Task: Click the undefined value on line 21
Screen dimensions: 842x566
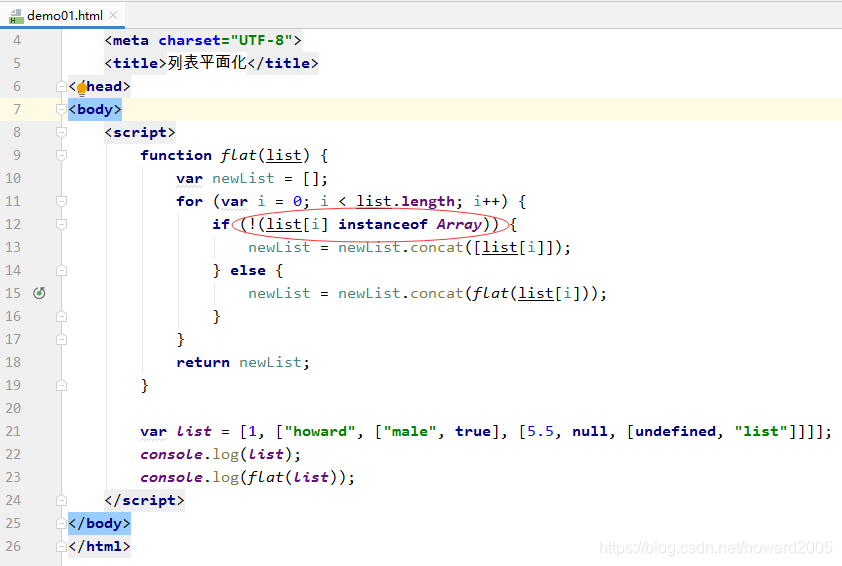Action: click(x=675, y=431)
